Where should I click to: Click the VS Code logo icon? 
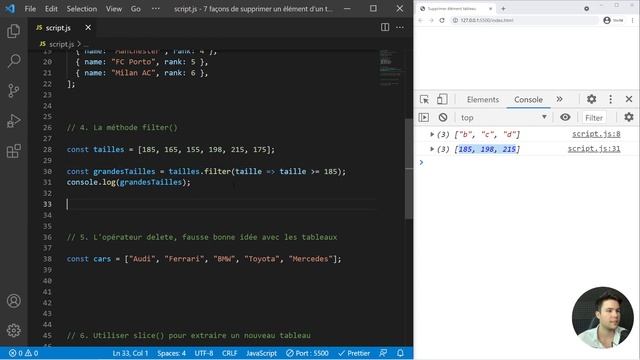pos(10,9)
